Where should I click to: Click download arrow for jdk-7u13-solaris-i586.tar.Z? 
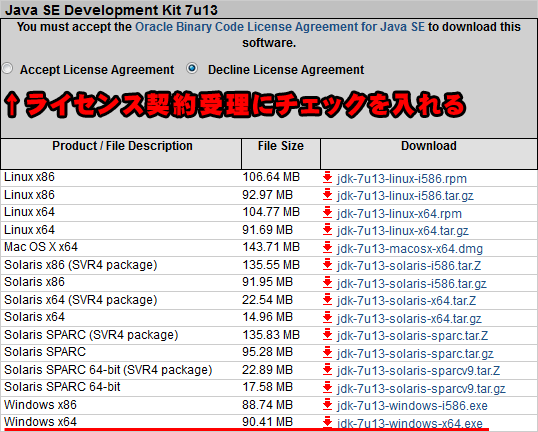[328, 265]
